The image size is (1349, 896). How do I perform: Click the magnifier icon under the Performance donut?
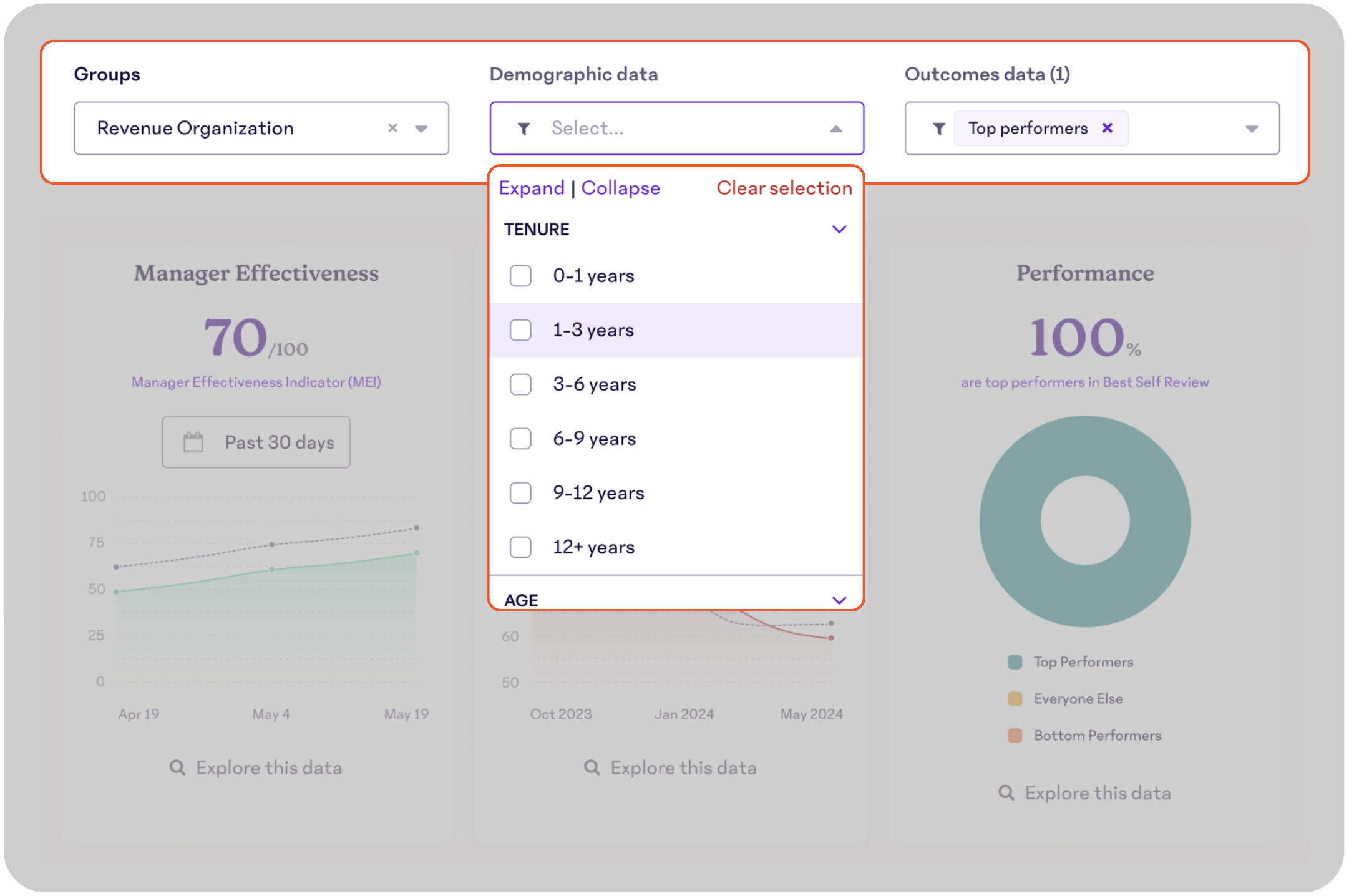point(1006,792)
